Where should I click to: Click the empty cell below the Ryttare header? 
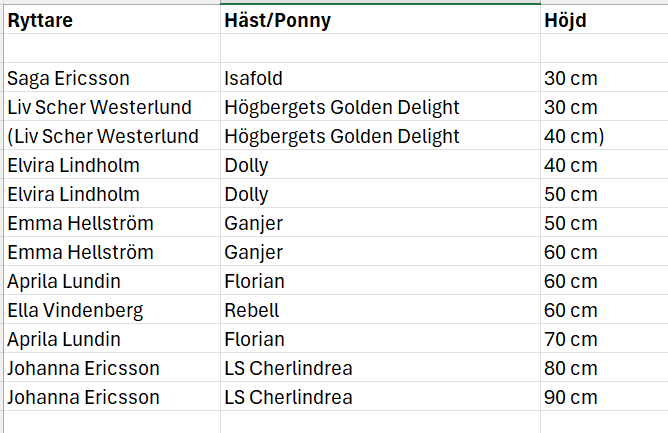point(112,49)
